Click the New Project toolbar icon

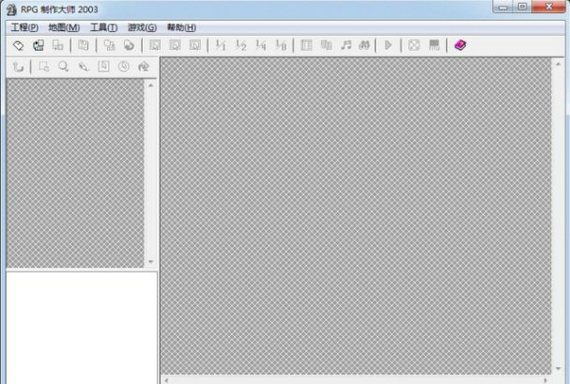[19, 45]
